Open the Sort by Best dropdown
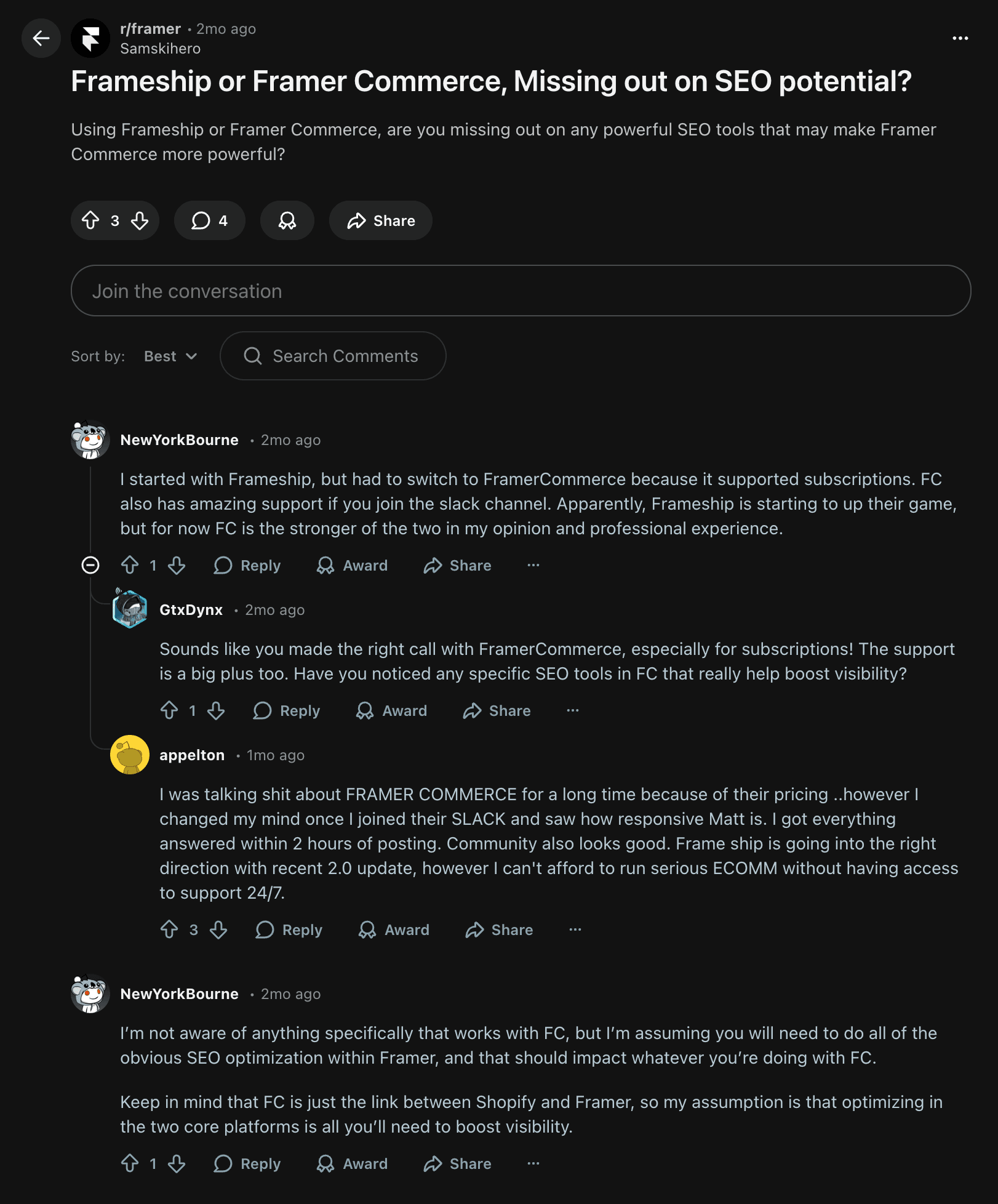 (x=169, y=356)
